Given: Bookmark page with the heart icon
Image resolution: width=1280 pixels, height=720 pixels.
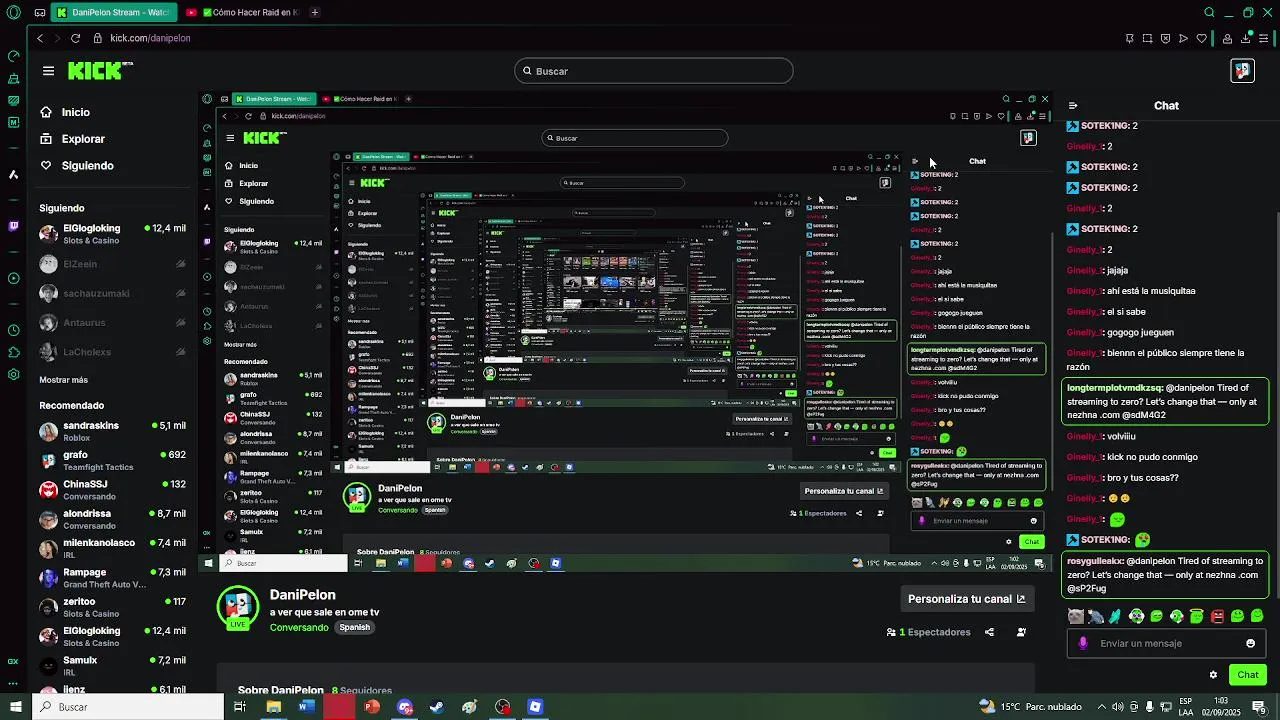Looking at the screenshot, I should (x=1201, y=39).
